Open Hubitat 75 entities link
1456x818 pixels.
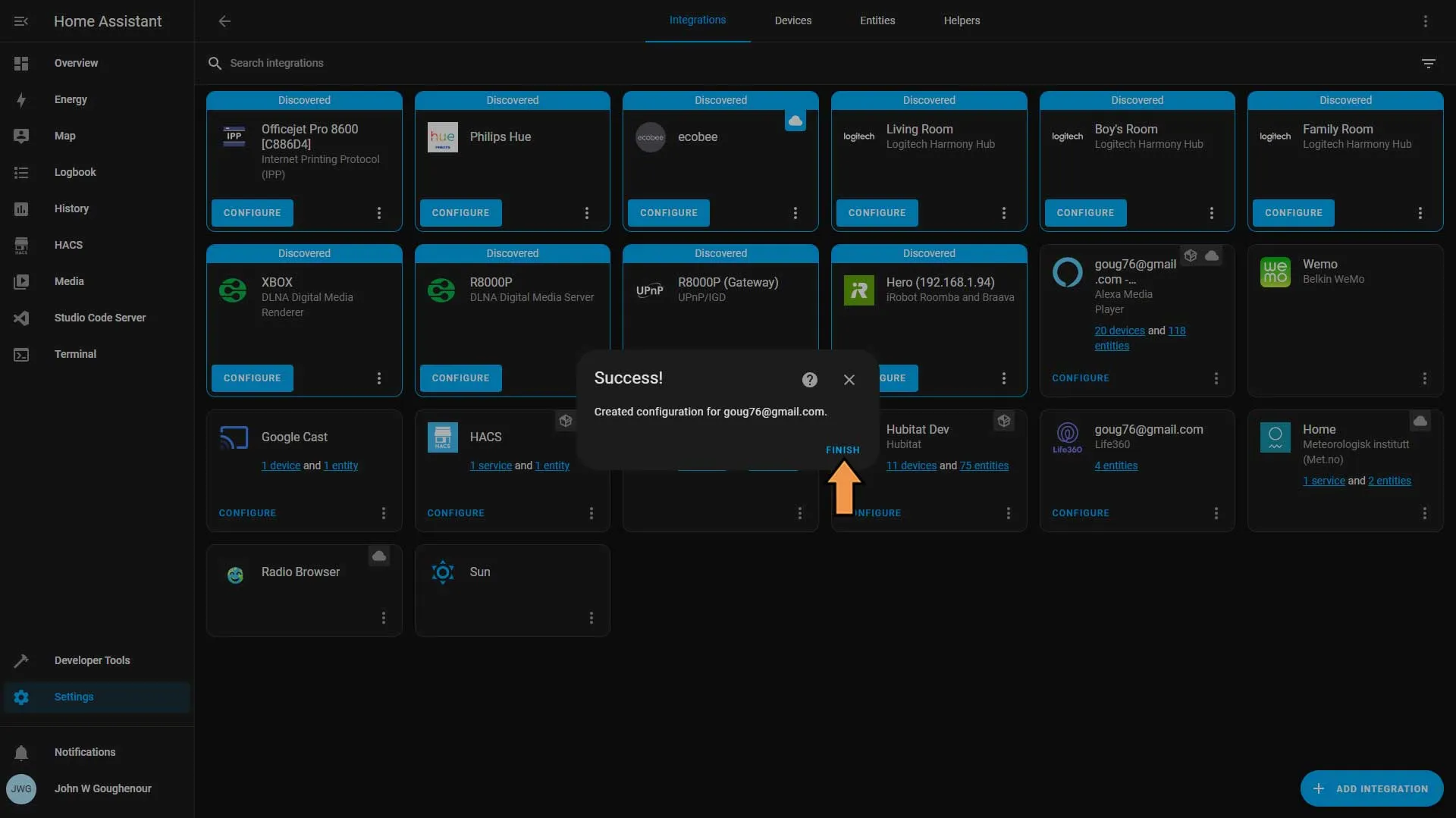[x=984, y=465]
